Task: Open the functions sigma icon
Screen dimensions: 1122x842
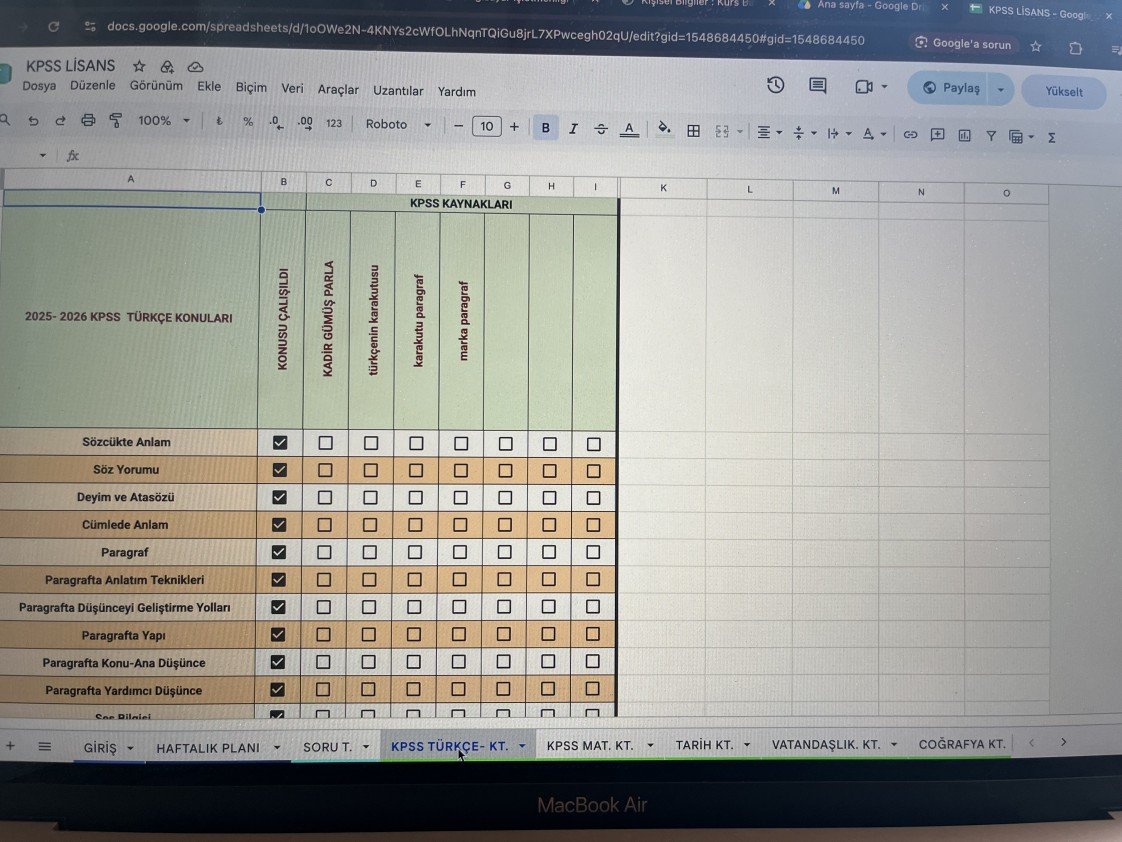Action: pos(1052,137)
